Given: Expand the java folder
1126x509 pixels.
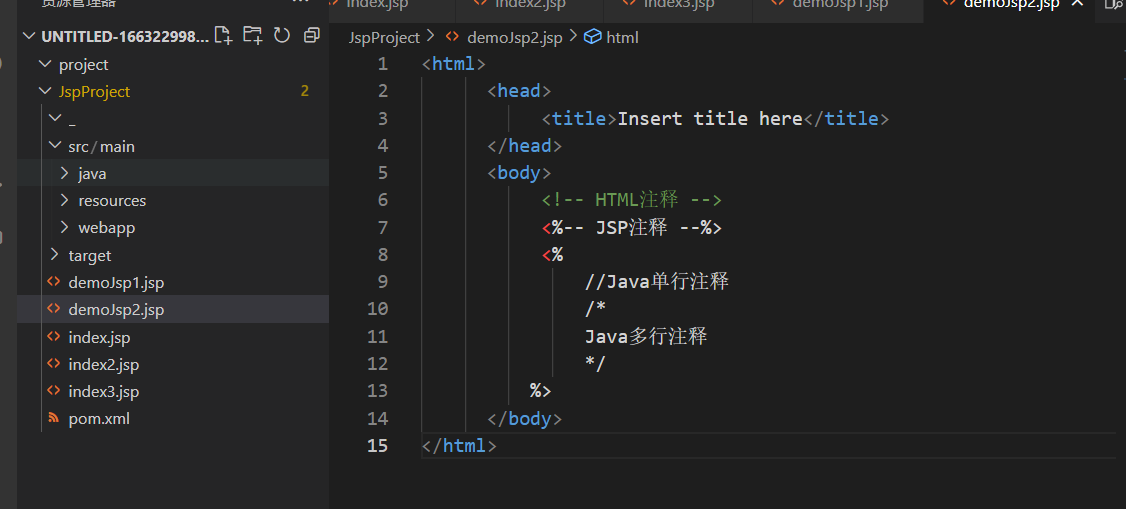Looking at the screenshot, I should tap(65, 173).
